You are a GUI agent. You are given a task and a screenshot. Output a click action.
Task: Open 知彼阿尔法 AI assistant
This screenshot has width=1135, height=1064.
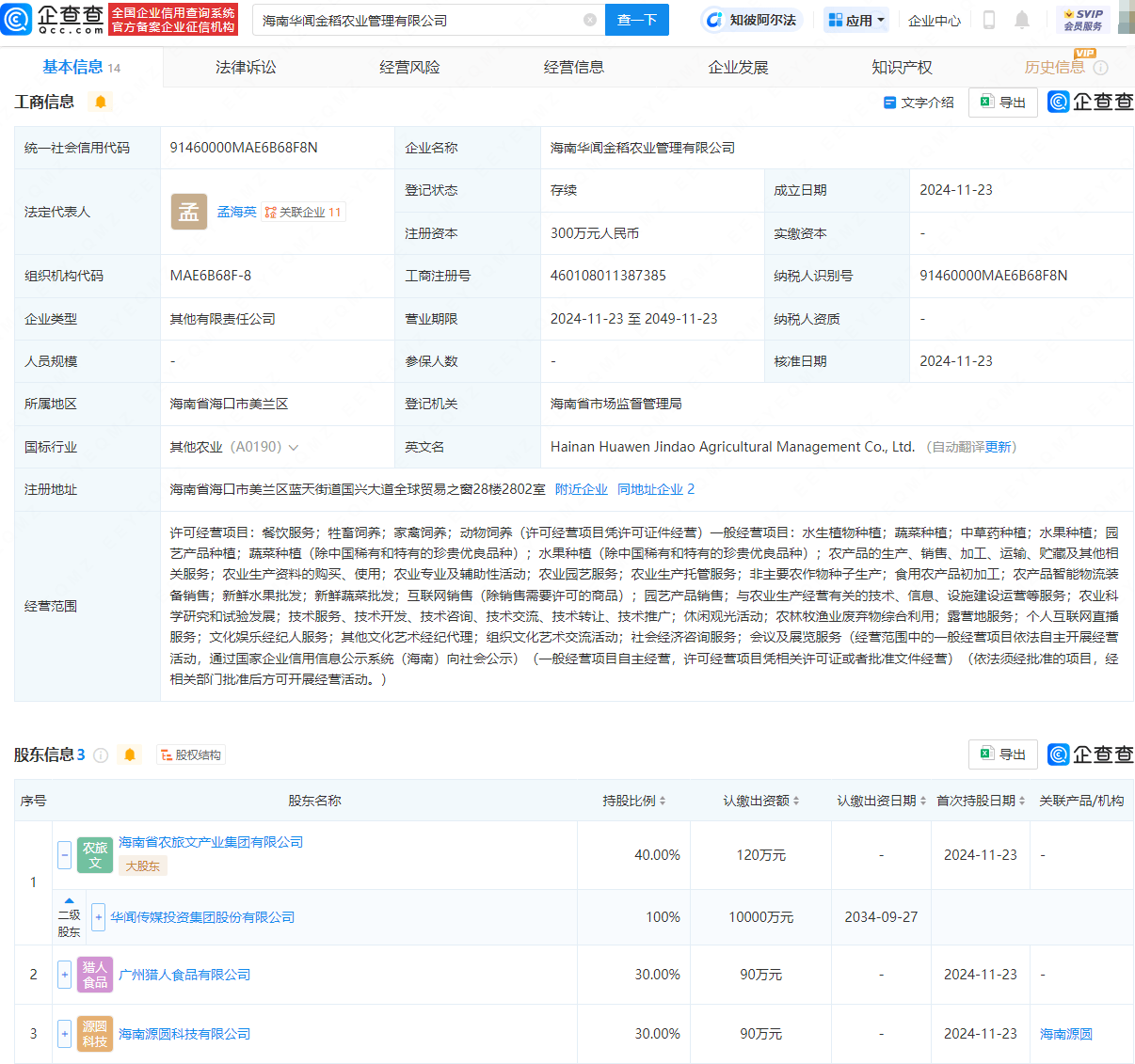pyautogui.click(x=752, y=20)
